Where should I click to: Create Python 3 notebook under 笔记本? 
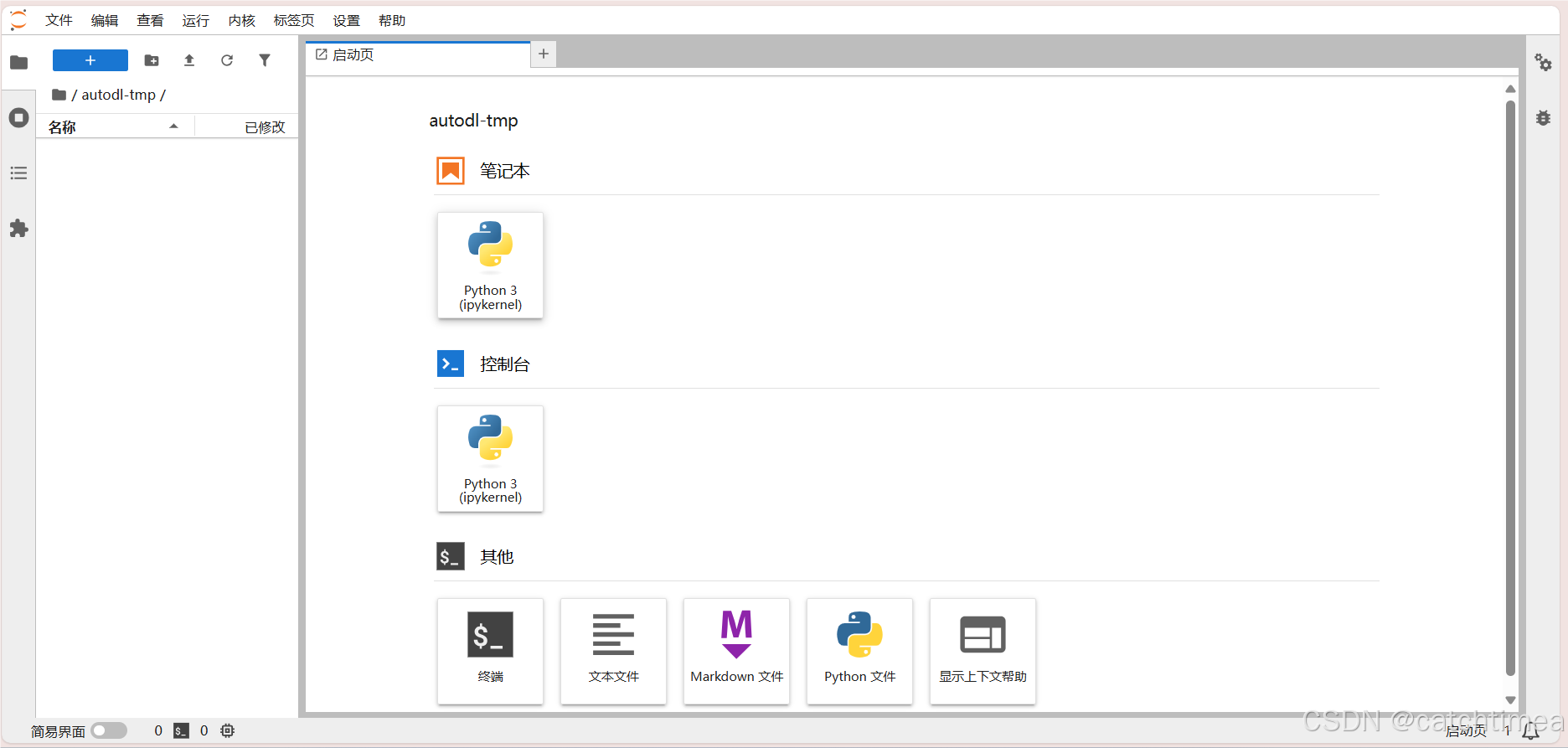point(490,265)
